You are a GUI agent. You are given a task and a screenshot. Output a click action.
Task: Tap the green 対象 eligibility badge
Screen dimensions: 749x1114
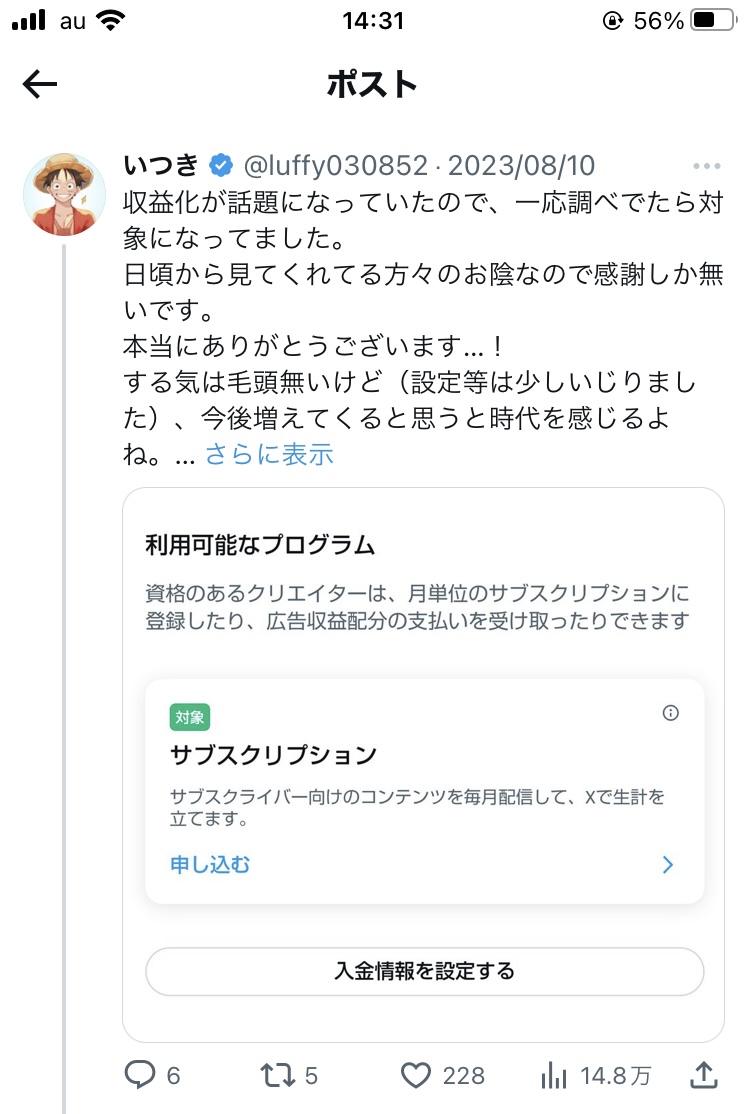pyautogui.click(x=190, y=716)
